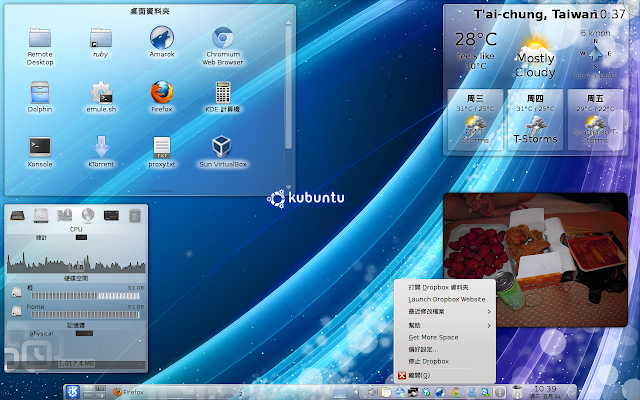This screenshot has width=640, height=400.
Task: Open the 周四 T-Storms forecast card
Action: tap(535, 120)
